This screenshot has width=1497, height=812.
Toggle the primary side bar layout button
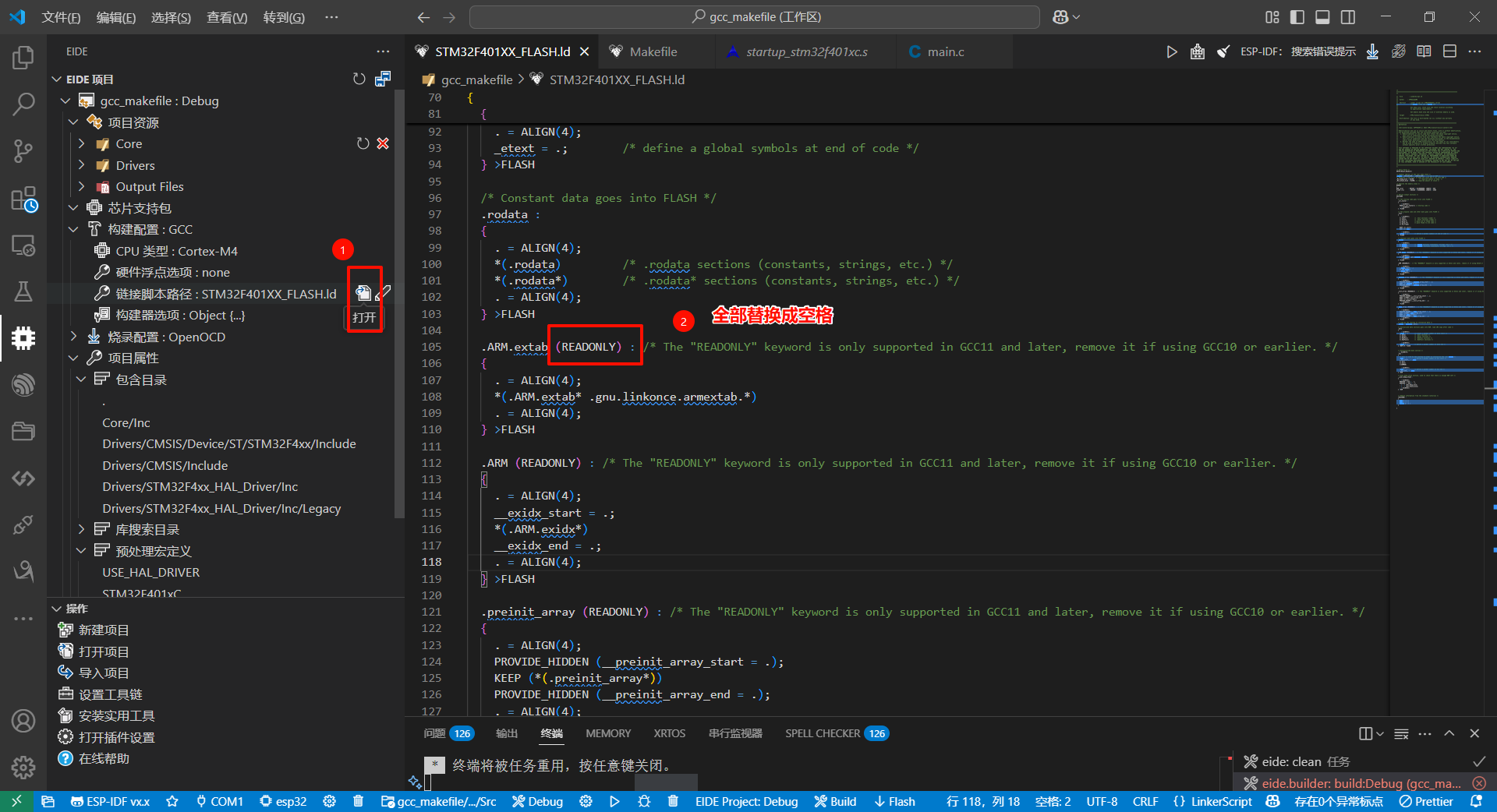[x=1297, y=16]
